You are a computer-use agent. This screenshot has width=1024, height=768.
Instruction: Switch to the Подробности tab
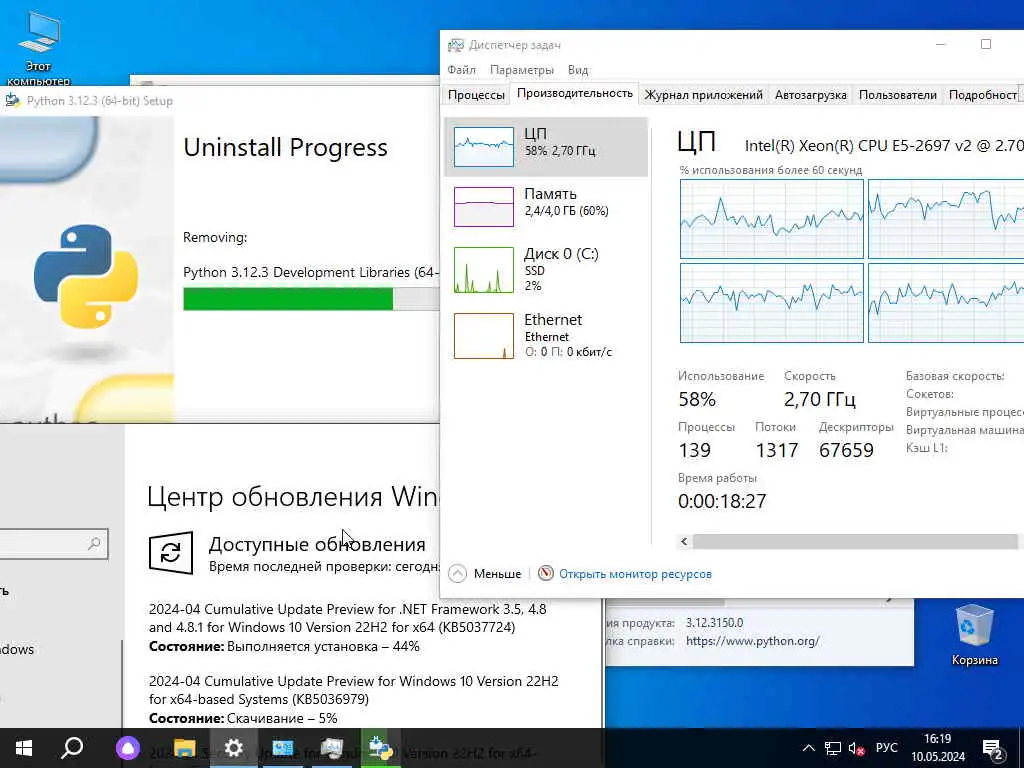click(983, 95)
